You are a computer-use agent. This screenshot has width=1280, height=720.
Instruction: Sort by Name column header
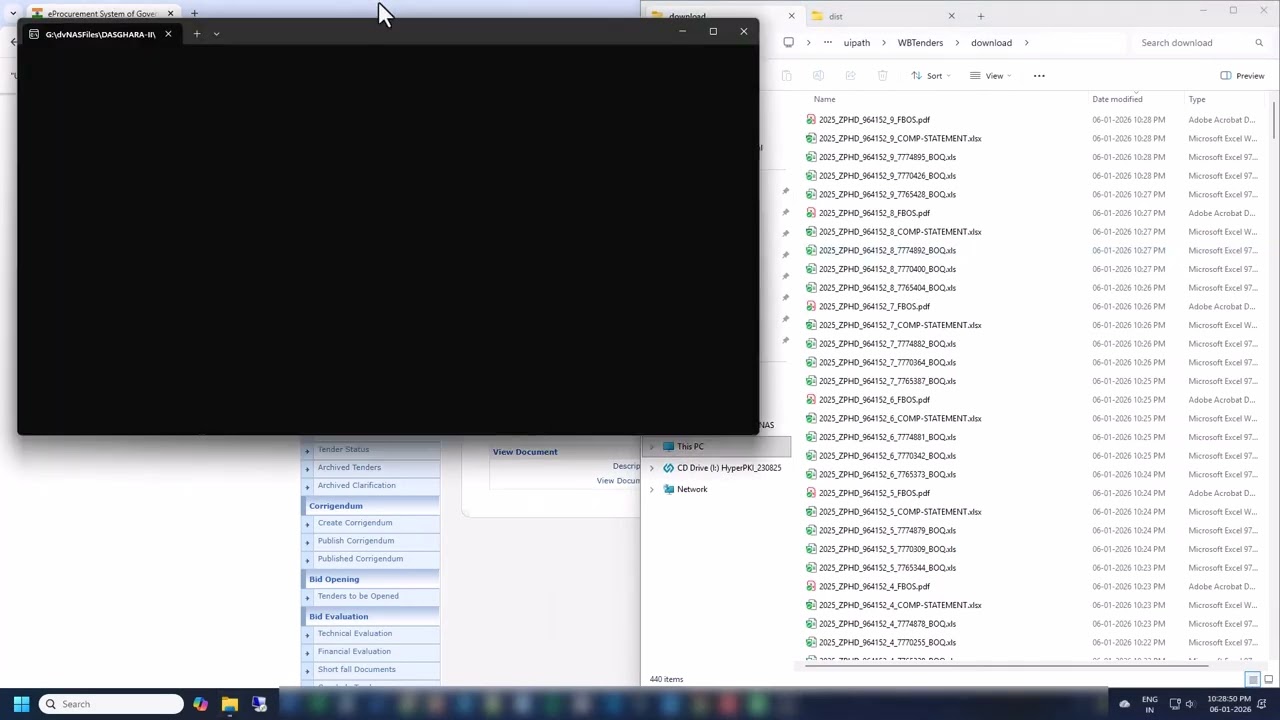[x=824, y=99]
